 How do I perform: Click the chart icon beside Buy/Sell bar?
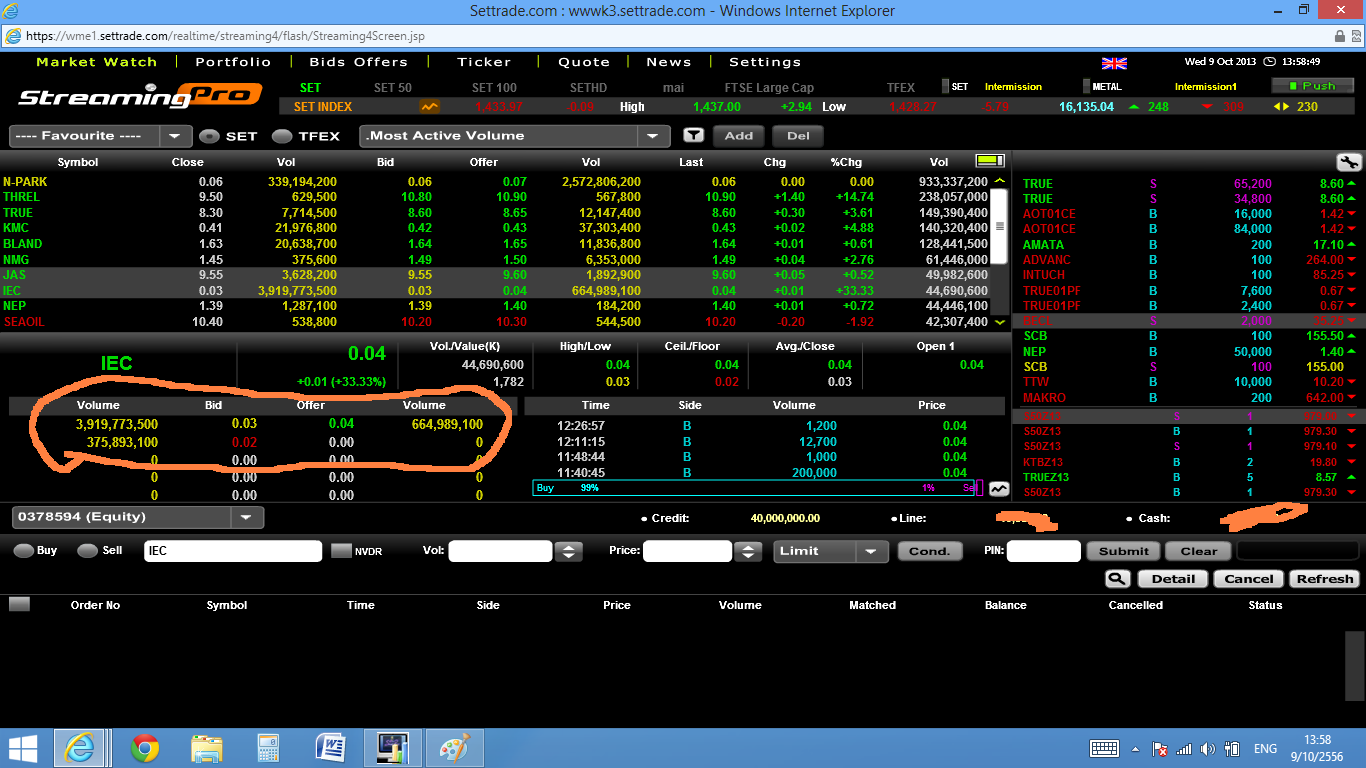coord(999,489)
